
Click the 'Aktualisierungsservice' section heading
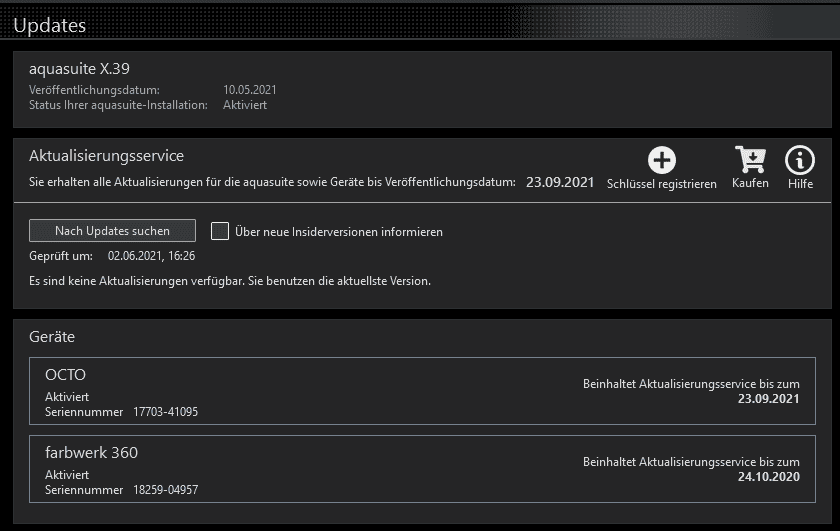107,156
